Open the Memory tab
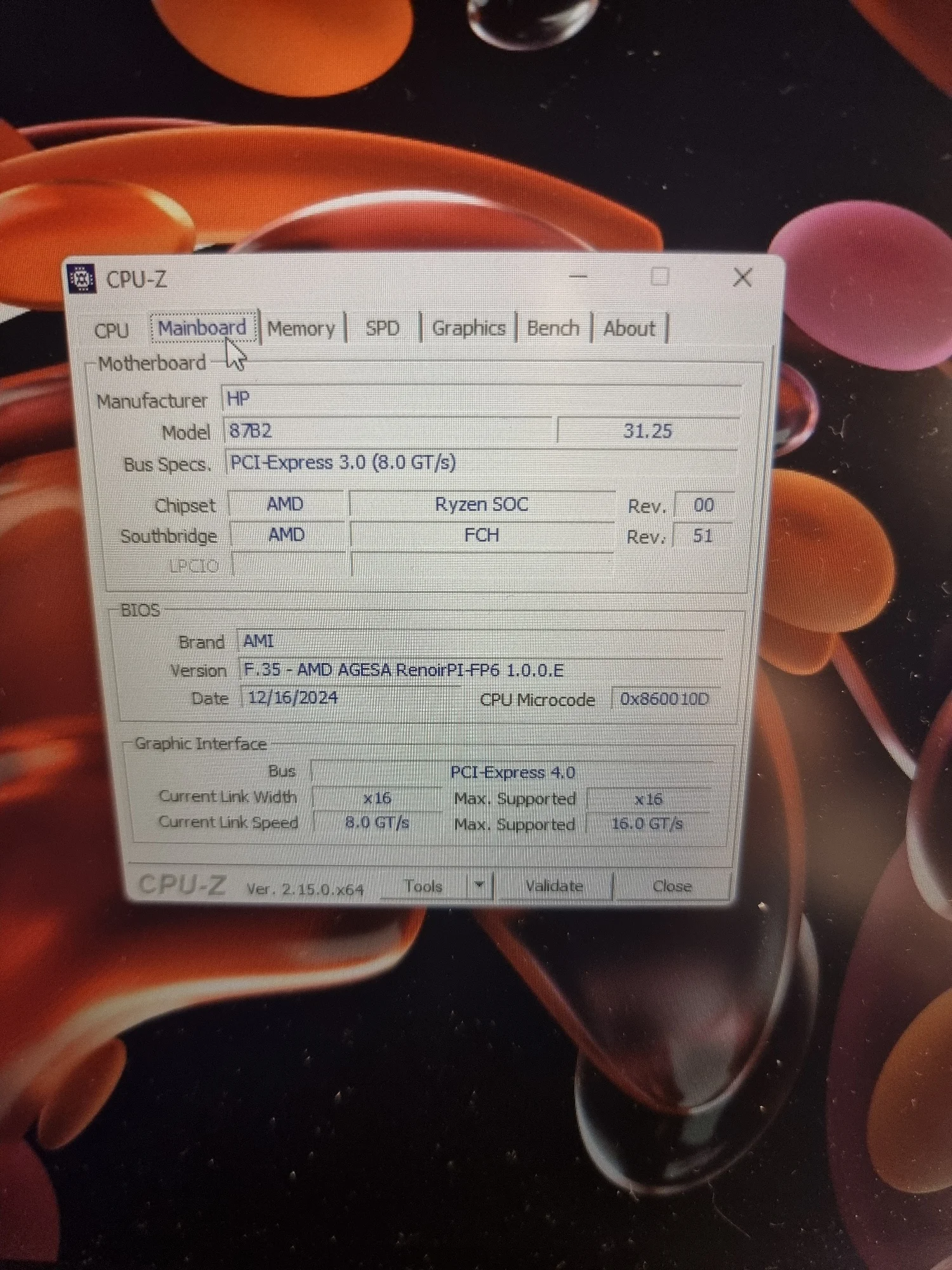This screenshot has width=952, height=1270. pyautogui.click(x=301, y=328)
